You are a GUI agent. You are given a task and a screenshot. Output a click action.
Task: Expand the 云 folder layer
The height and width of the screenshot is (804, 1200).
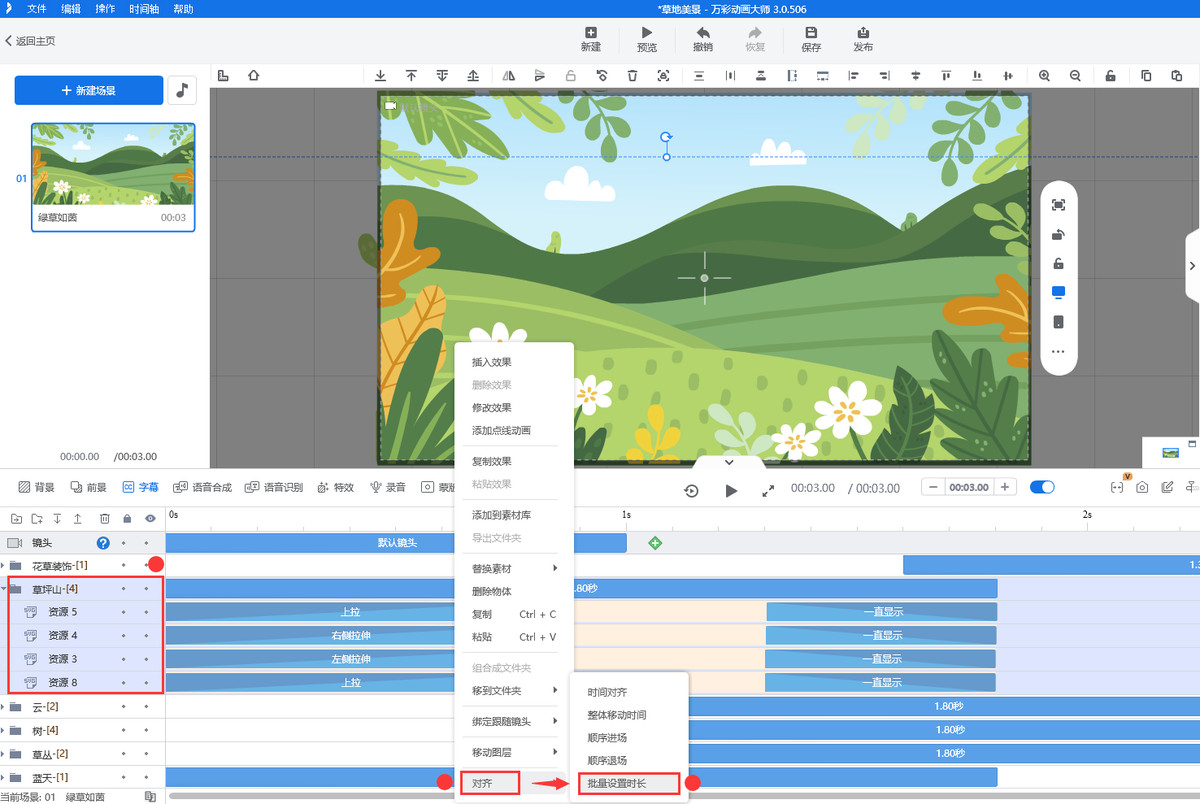point(4,707)
